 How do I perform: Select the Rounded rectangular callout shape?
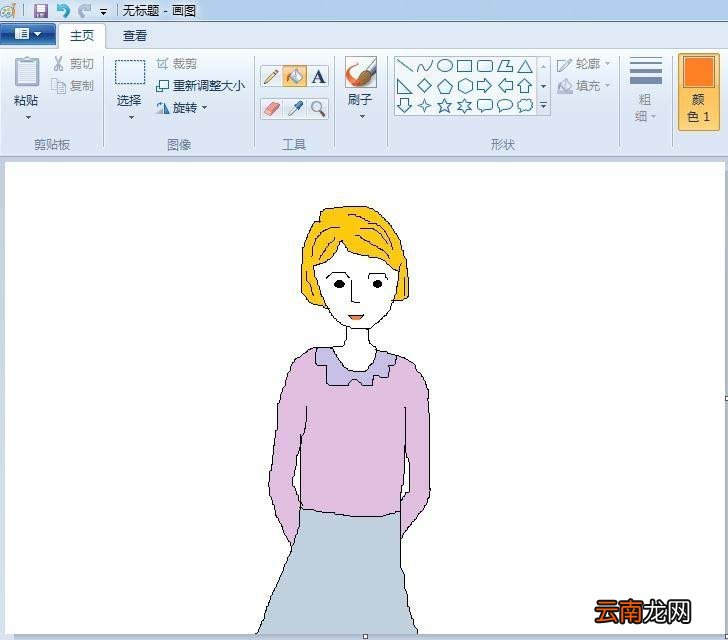485,105
